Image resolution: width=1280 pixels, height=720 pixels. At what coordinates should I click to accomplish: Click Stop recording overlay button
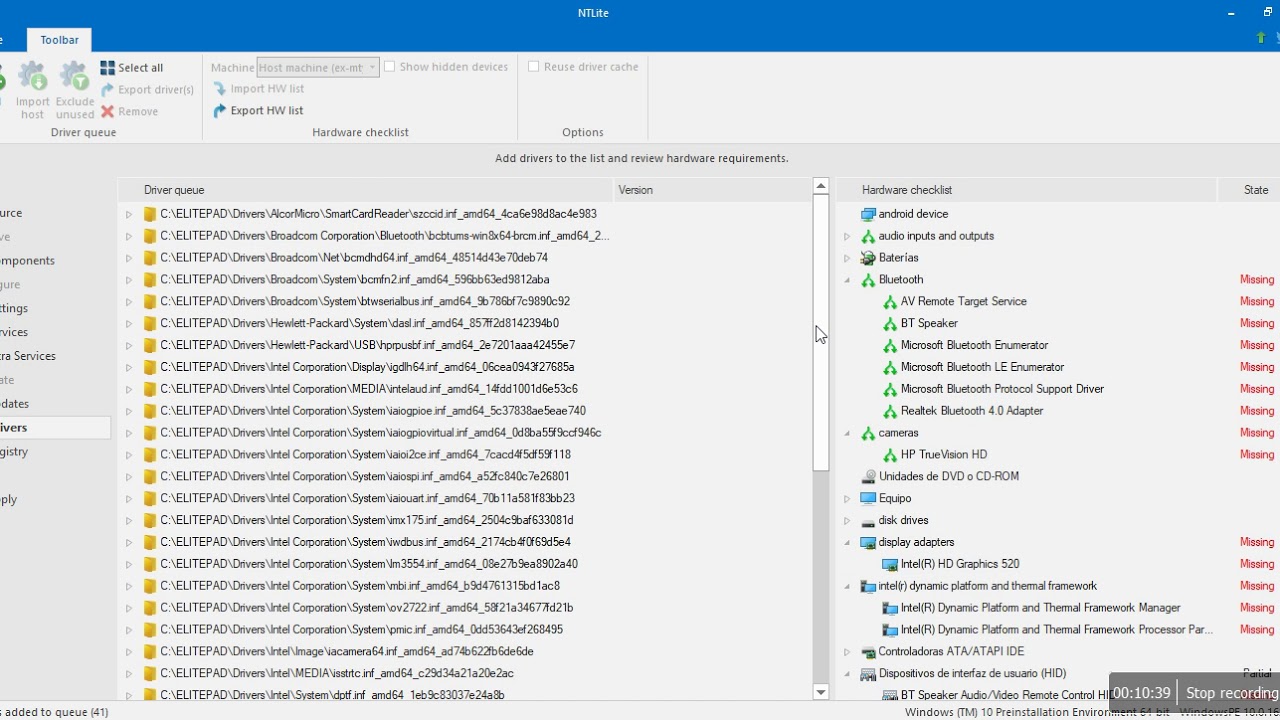click(1232, 693)
